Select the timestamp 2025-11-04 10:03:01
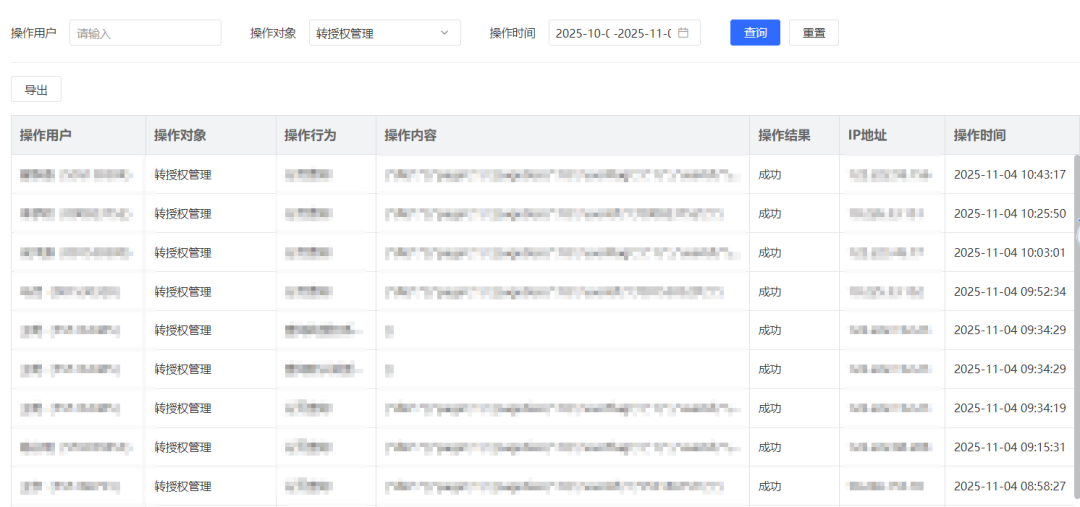Image resolution: width=1080 pixels, height=507 pixels. [1010, 253]
